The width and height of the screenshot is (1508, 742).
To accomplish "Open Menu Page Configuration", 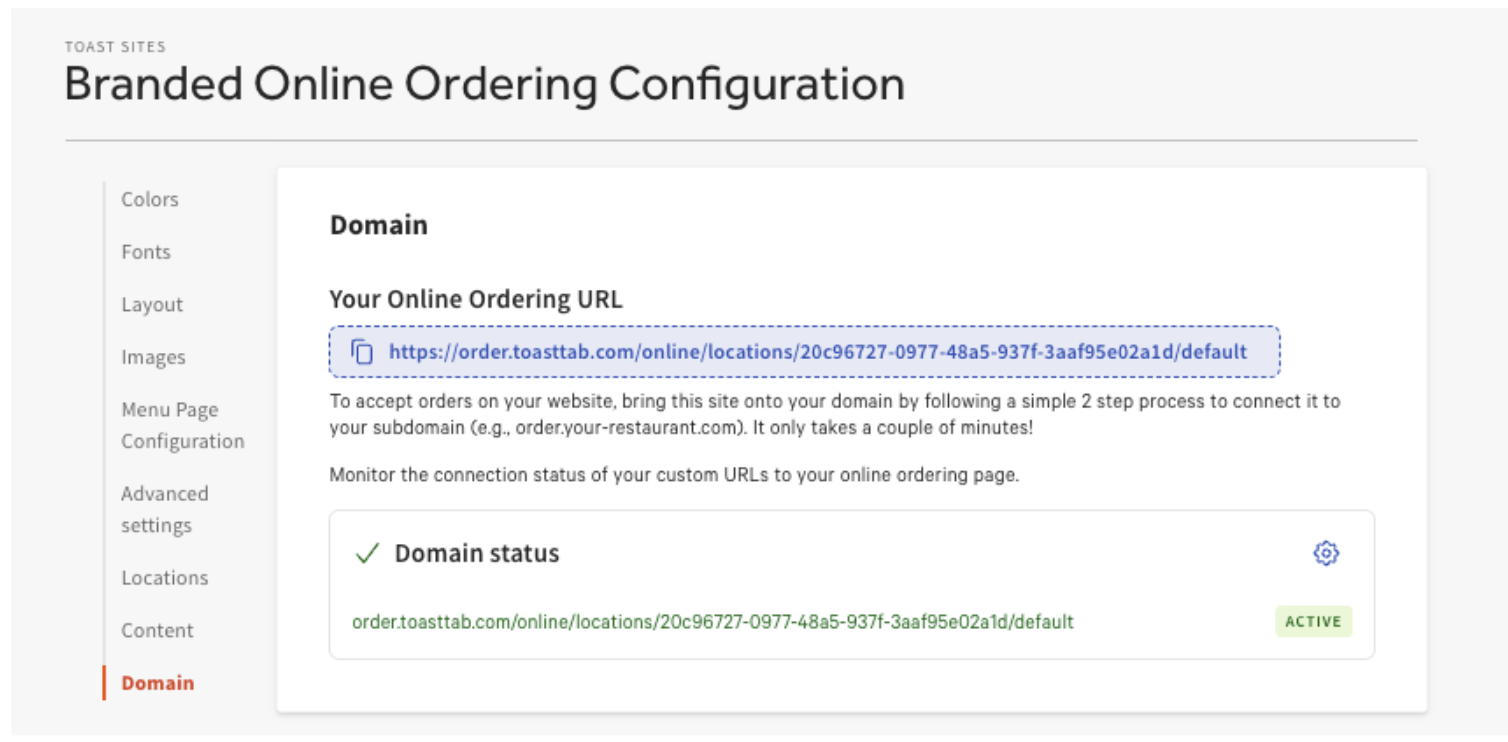I will pyautogui.click(x=182, y=425).
